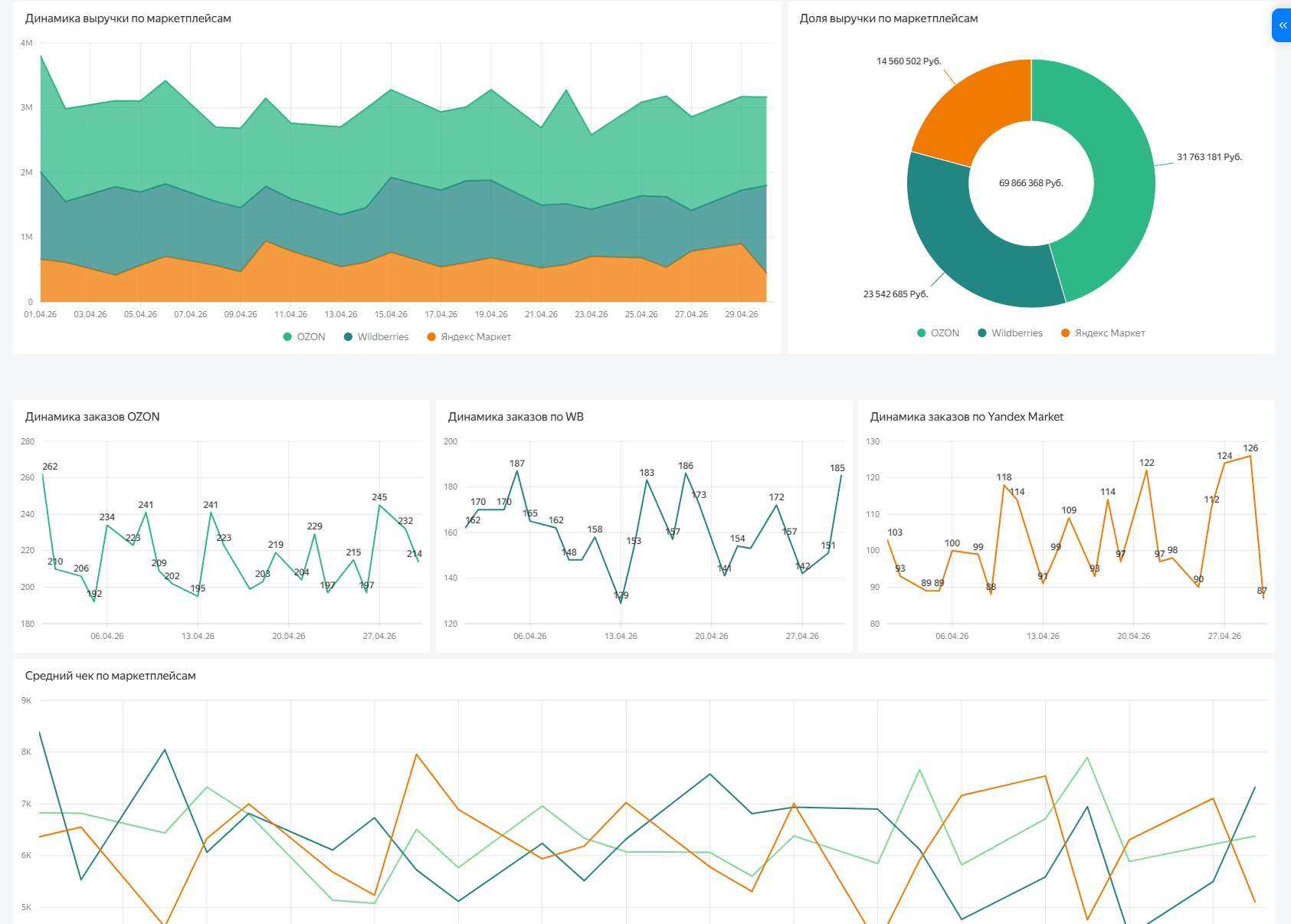Toggle OZON in donut chart legend

pyautogui.click(x=938, y=333)
